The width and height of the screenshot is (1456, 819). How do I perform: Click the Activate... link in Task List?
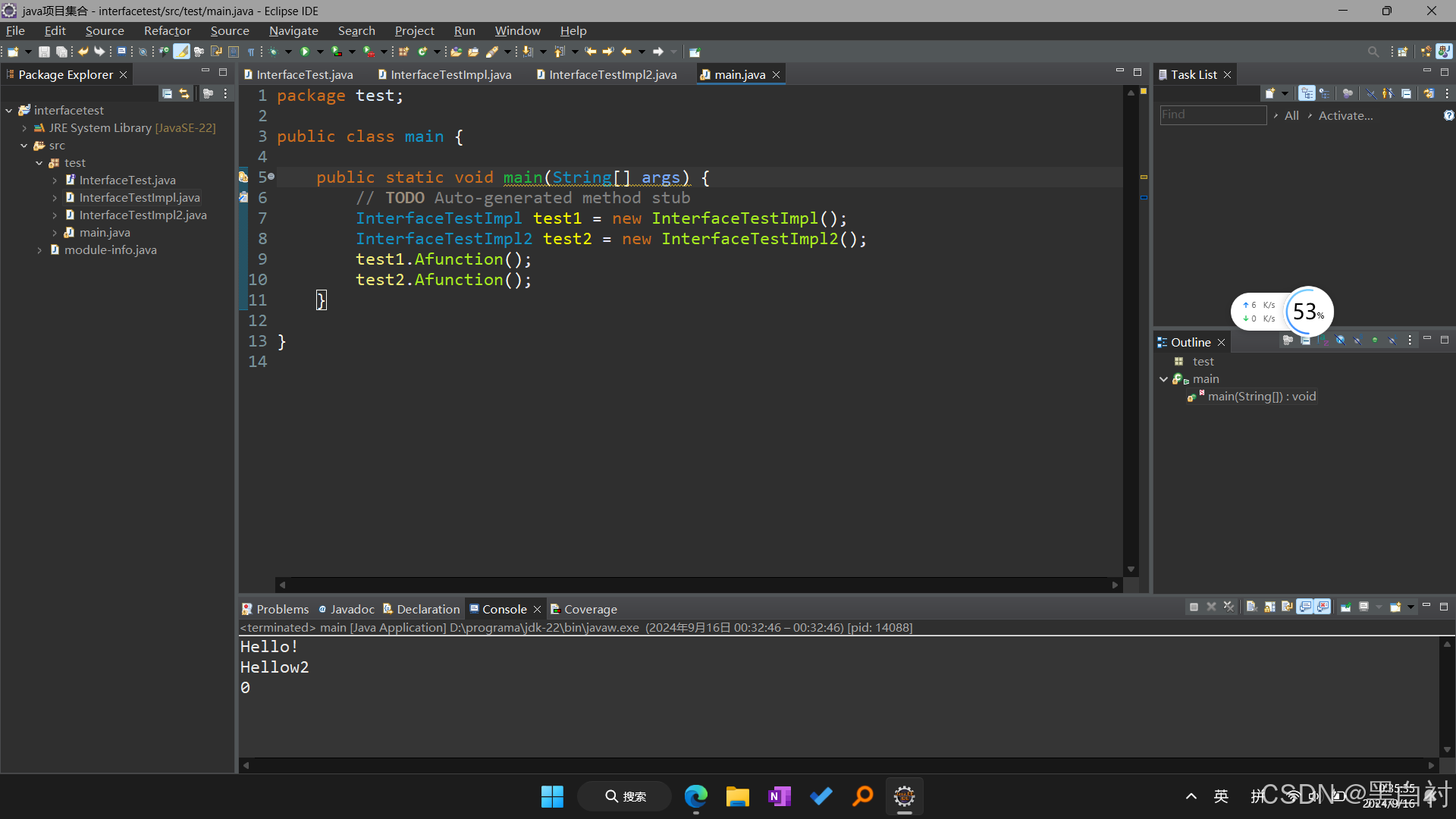point(1345,115)
